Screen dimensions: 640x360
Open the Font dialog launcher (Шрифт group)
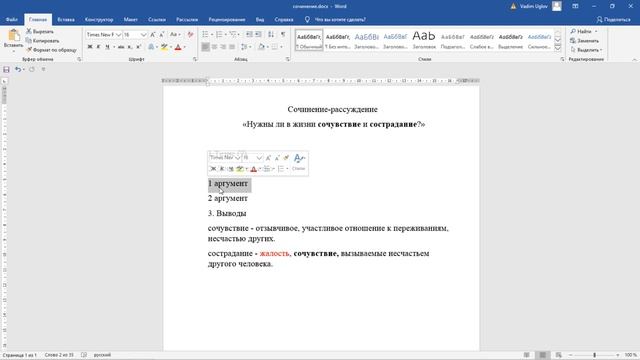[195, 59]
